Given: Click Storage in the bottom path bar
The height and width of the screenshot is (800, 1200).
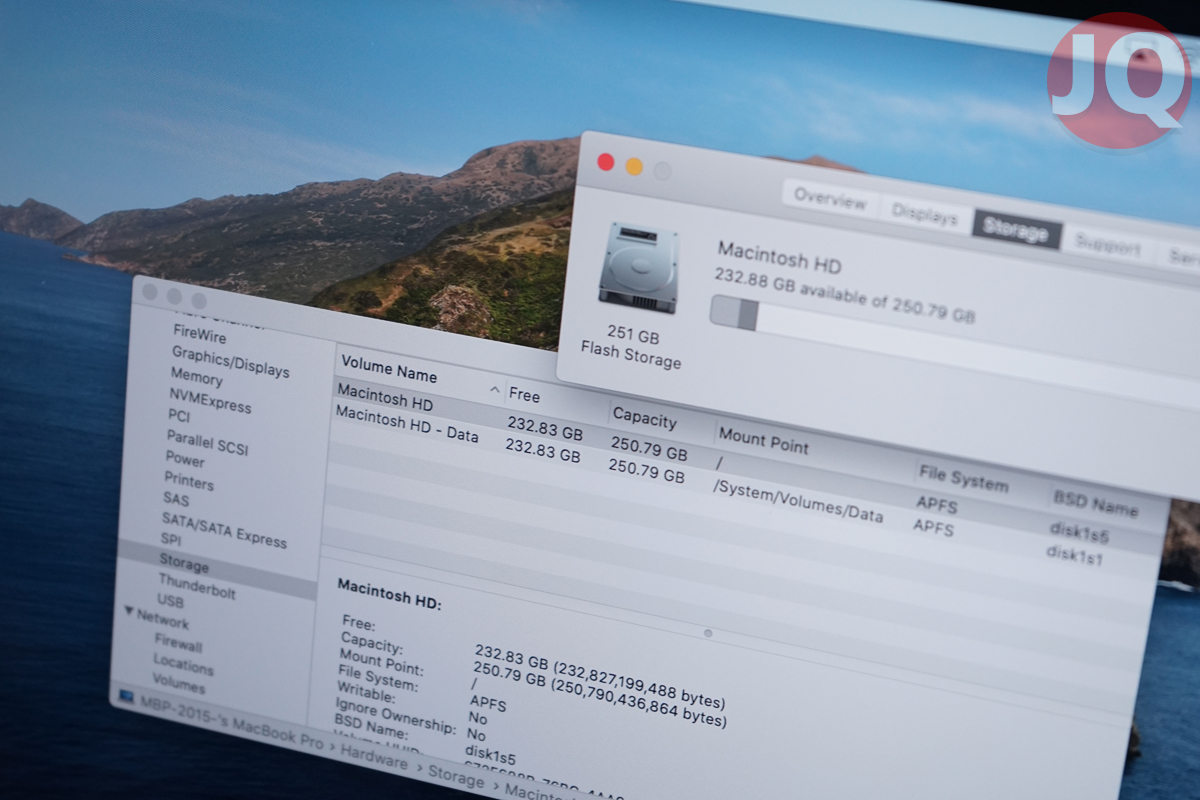Looking at the screenshot, I should [456, 775].
